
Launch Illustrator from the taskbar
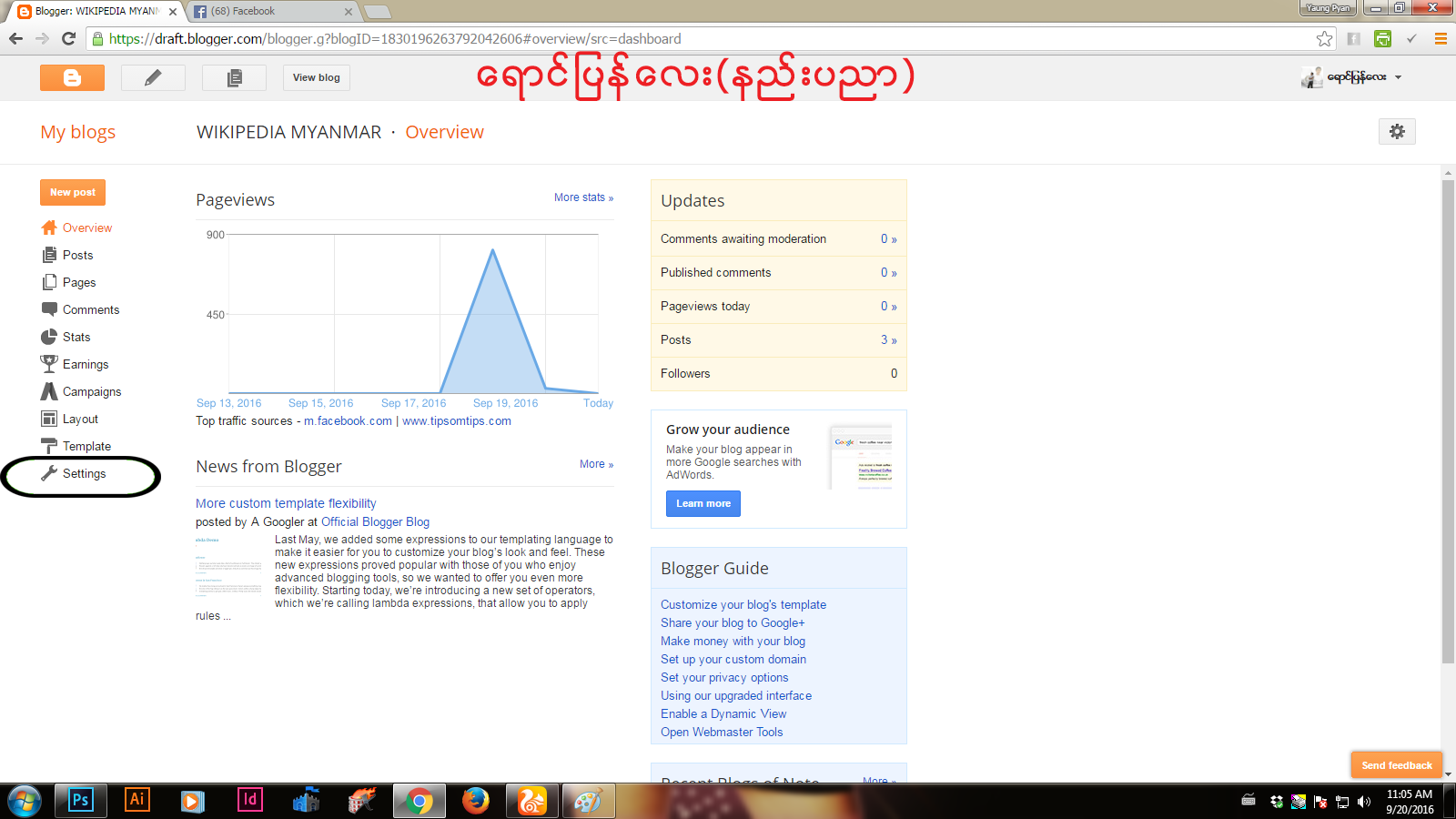click(x=137, y=800)
